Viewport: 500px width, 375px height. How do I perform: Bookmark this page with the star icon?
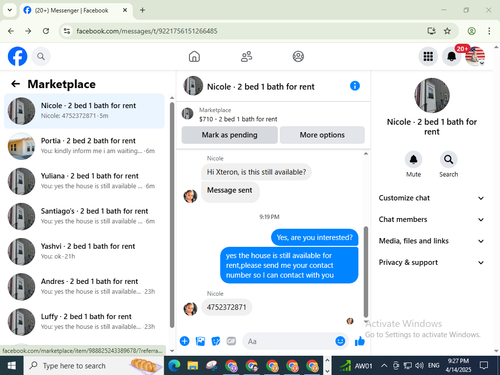coord(447,31)
